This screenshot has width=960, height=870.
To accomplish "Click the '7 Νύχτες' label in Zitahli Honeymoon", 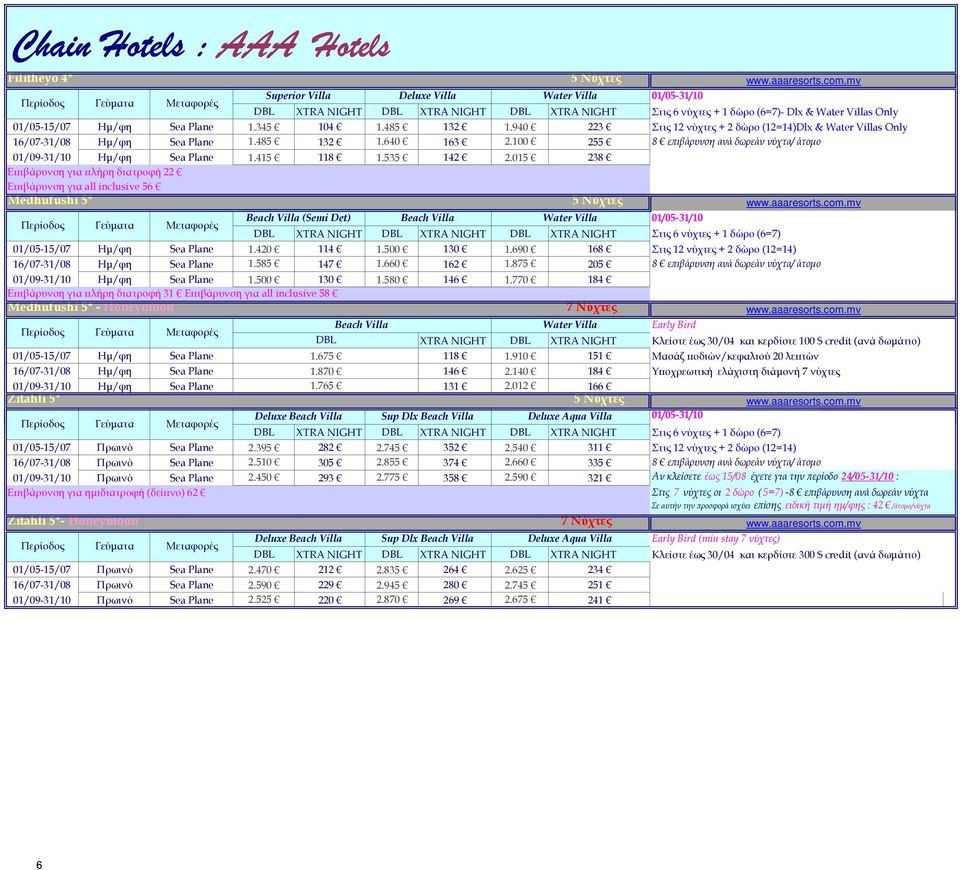I will (x=587, y=521).
